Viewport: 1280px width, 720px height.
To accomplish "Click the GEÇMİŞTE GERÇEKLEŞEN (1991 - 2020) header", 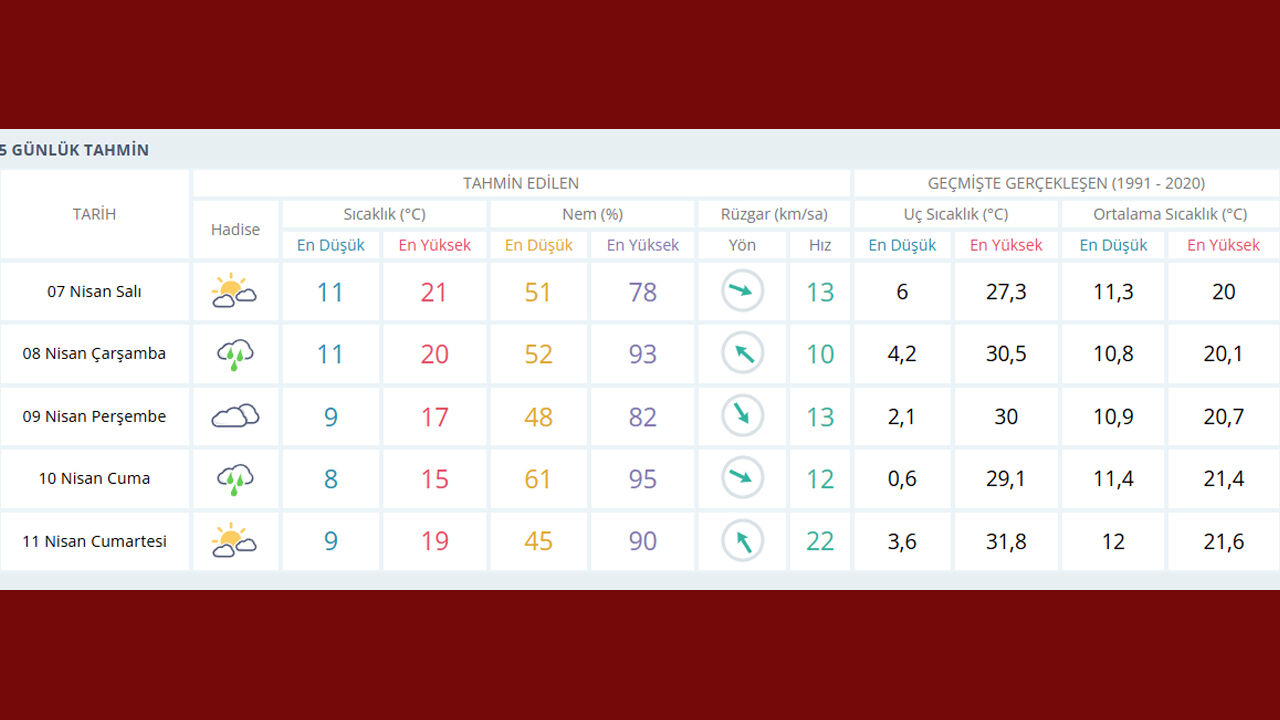I will click(x=1066, y=183).
